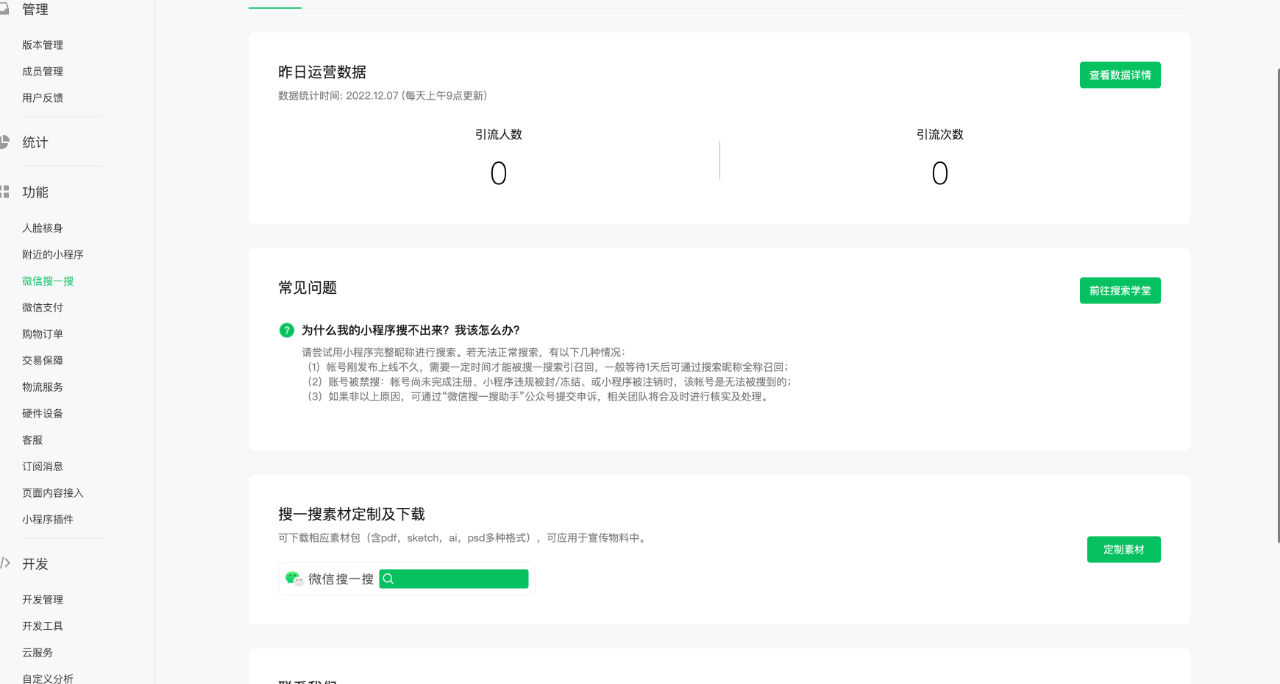Viewport: 1280px width, 684px height.
Task: Open 硬件设备 in sidebar
Action: [43, 413]
